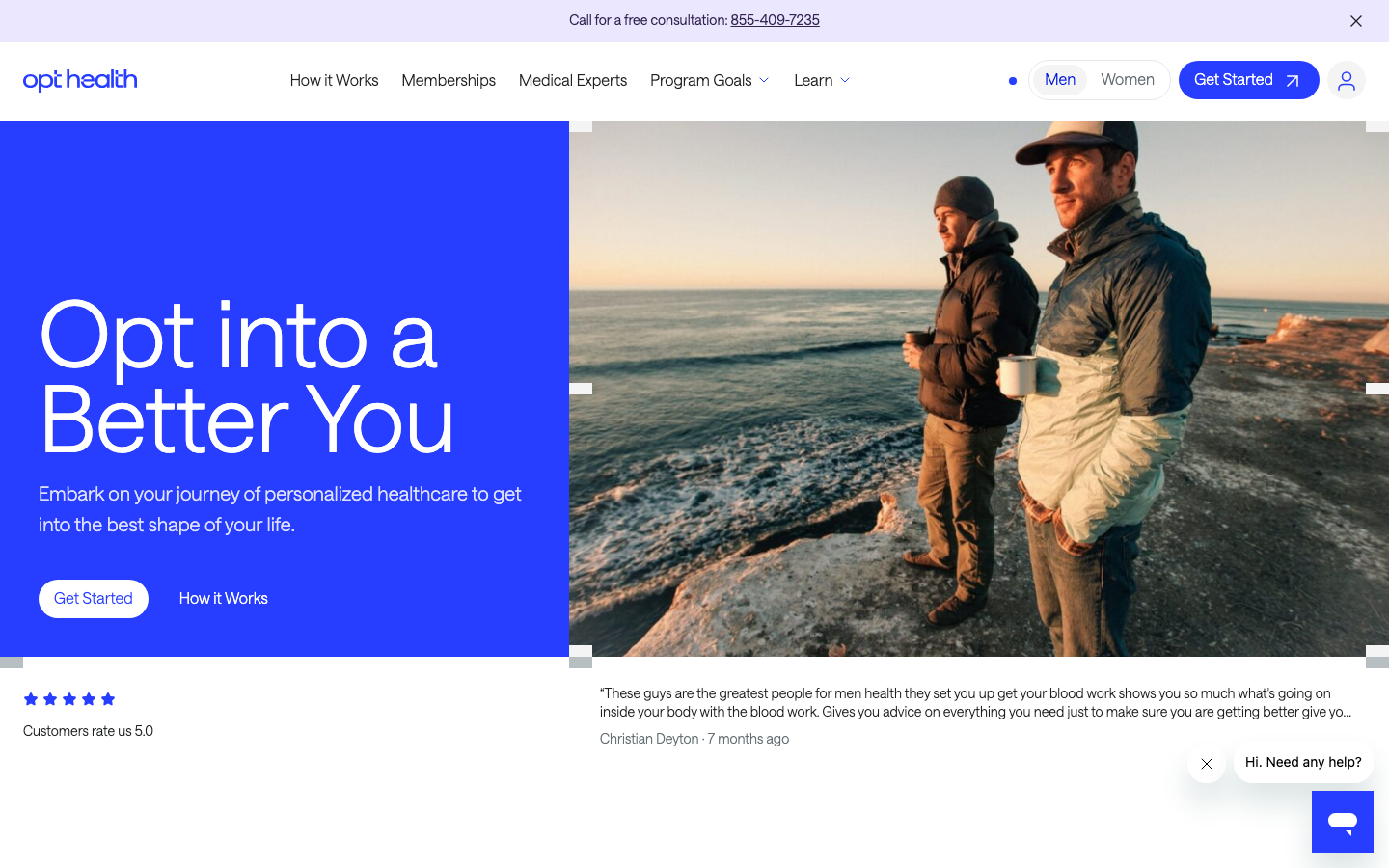The image size is (1389, 868).
Task: Open the Memberships page
Action: (449, 81)
